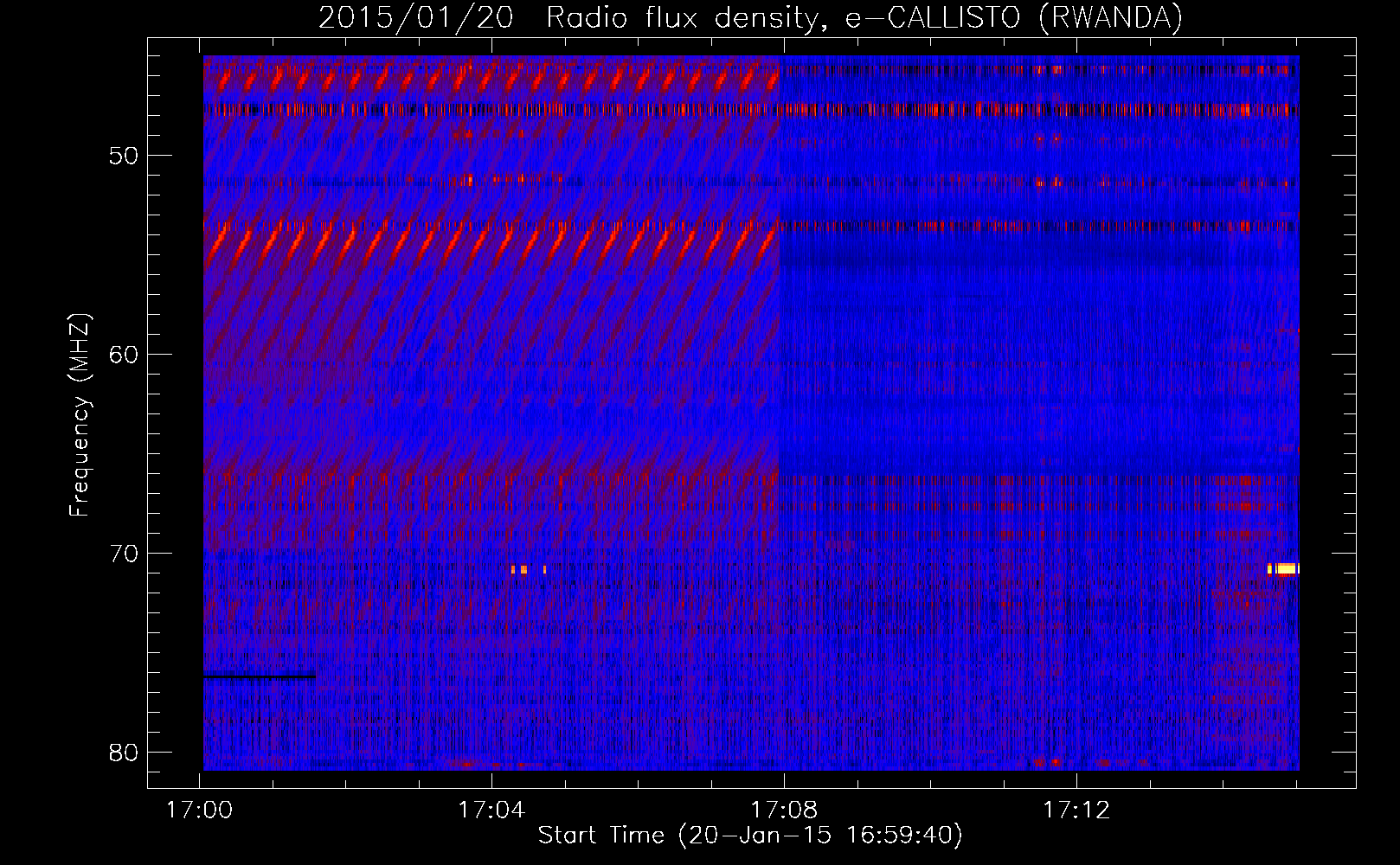Click the 80 MHz frequency tick label

point(124,753)
